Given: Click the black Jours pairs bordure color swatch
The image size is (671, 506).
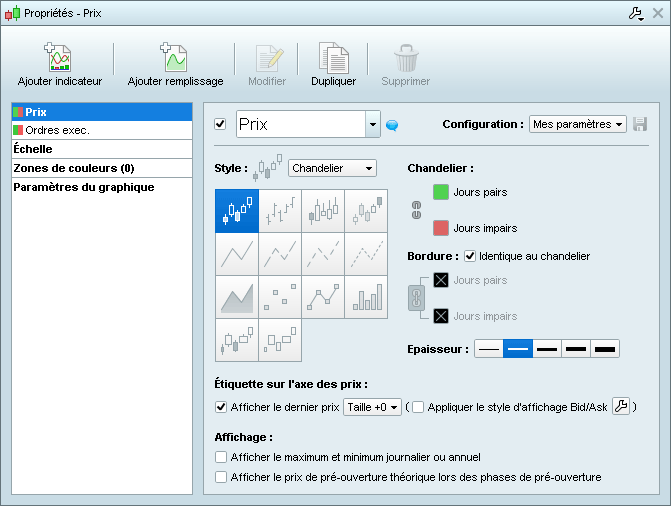Looking at the screenshot, I should coord(441,280).
